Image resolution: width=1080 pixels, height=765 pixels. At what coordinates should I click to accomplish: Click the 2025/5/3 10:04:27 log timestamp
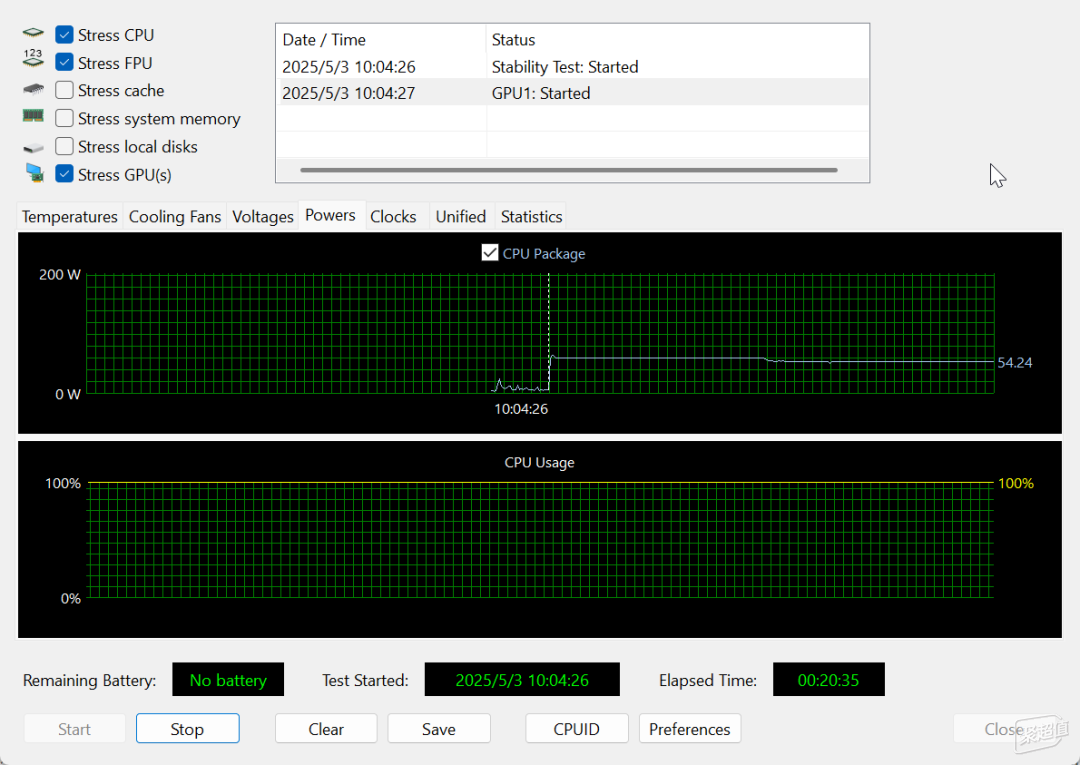point(349,93)
